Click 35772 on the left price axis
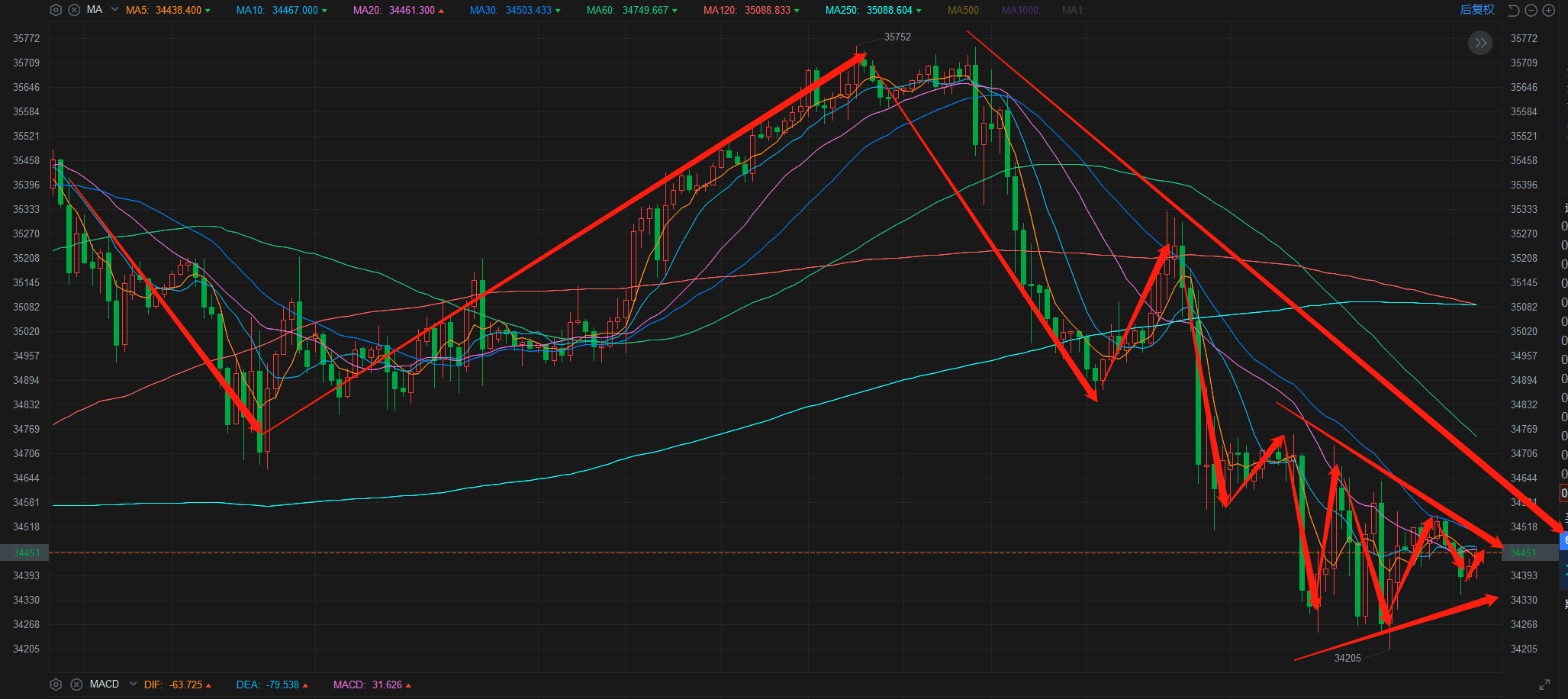The height and width of the screenshot is (699, 1568). (26, 38)
